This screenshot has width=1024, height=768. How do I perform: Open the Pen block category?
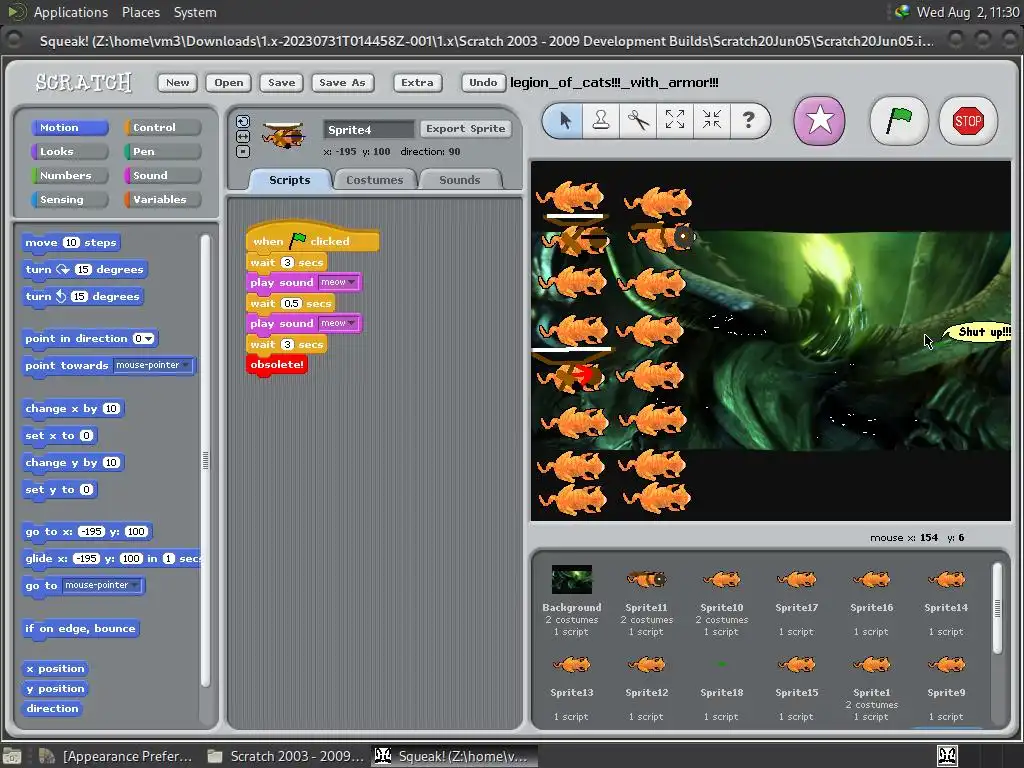162,152
